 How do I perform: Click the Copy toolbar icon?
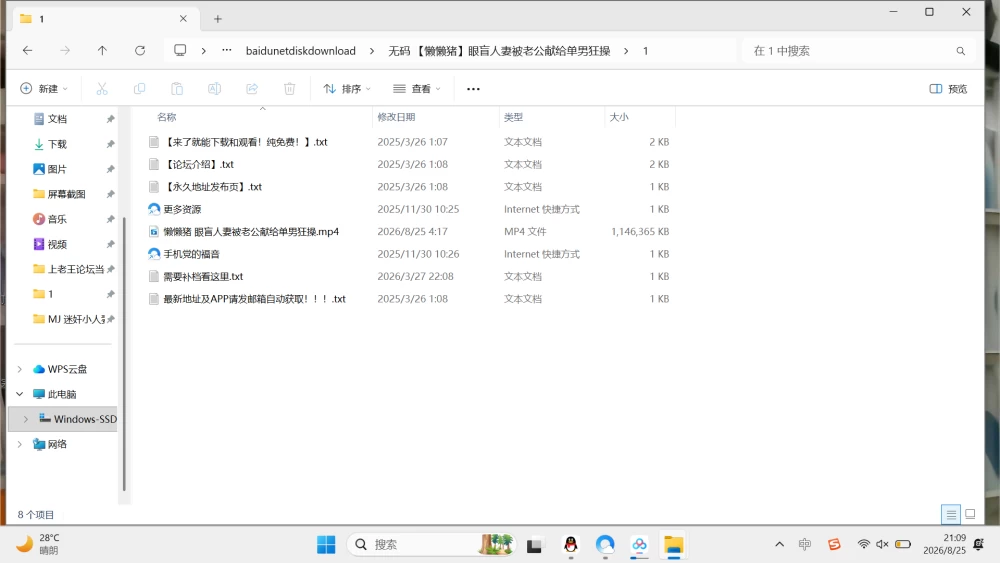[139, 89]
